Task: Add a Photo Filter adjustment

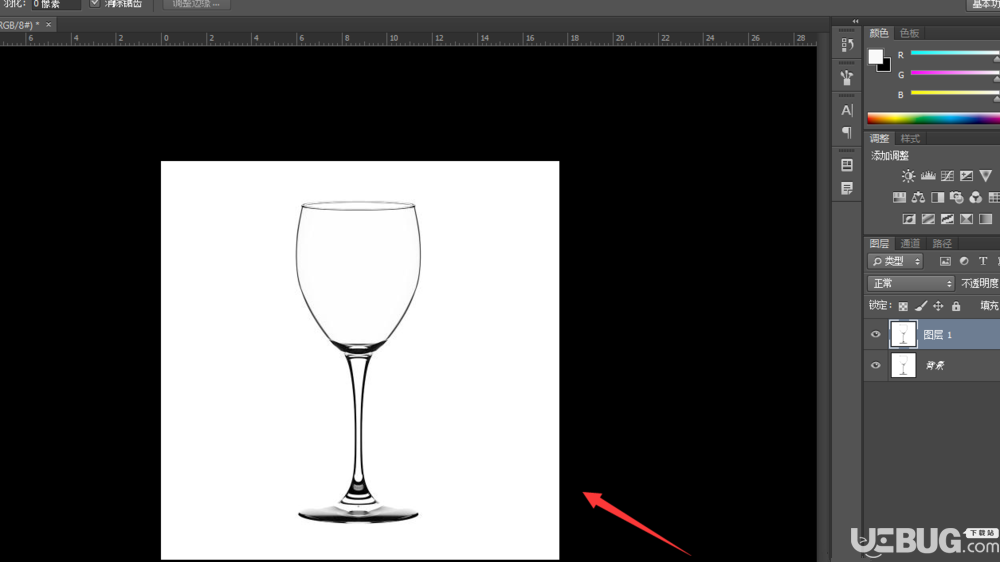Action: [x=956, y=197]
